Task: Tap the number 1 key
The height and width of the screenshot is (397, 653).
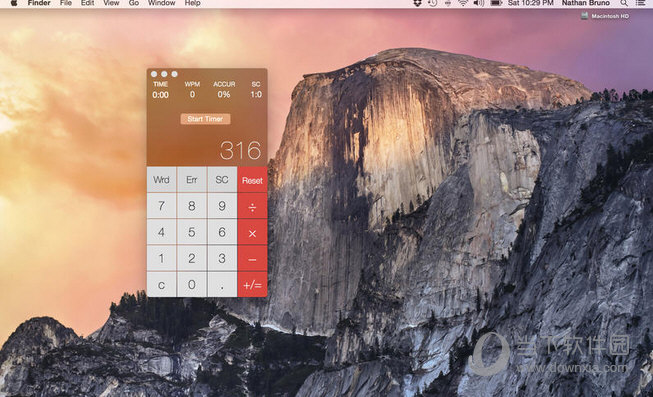Action: pyautogui.click(x=162, y=258)
